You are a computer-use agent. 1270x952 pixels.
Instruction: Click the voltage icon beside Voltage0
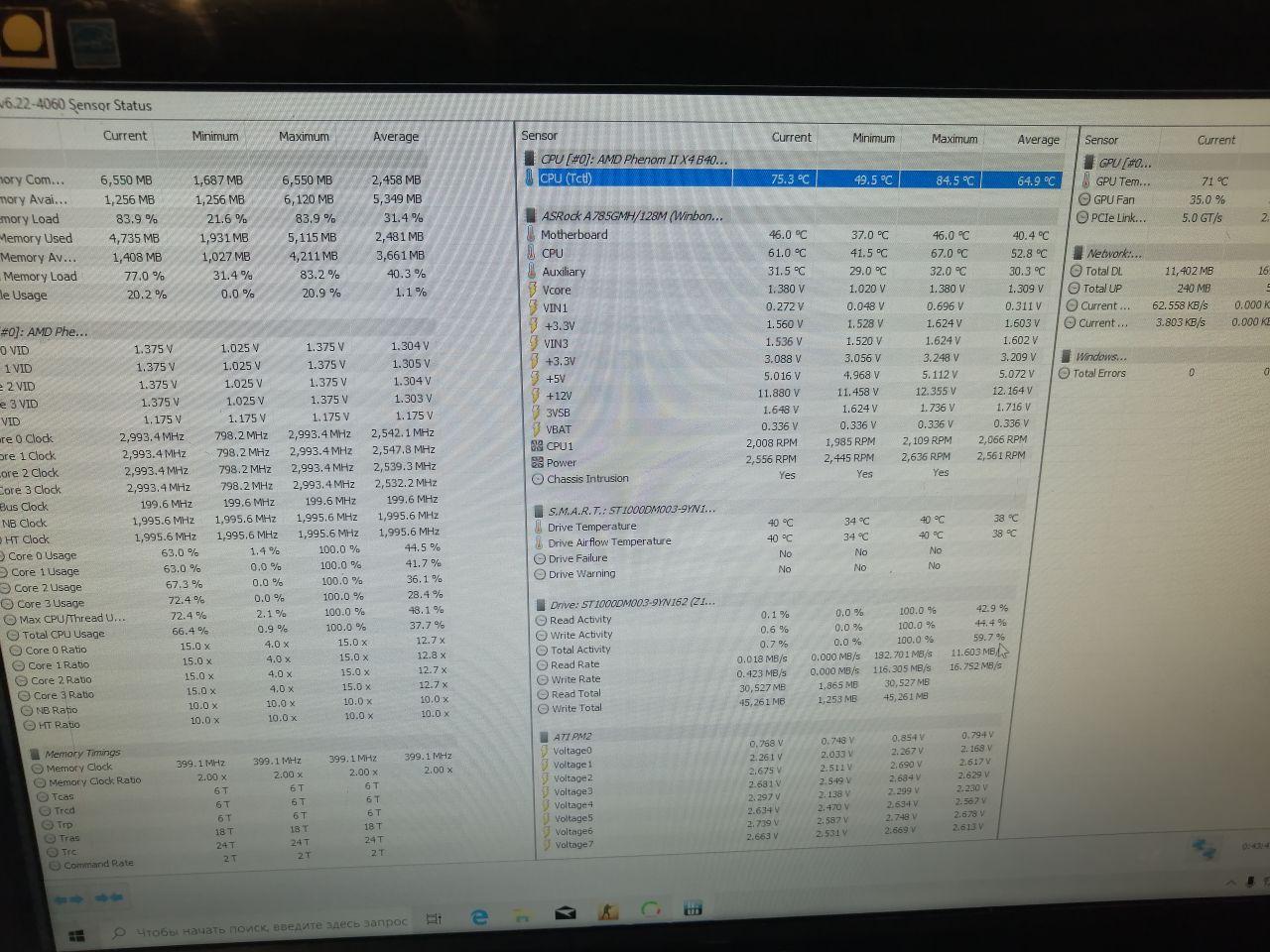(x=544, y=751)
